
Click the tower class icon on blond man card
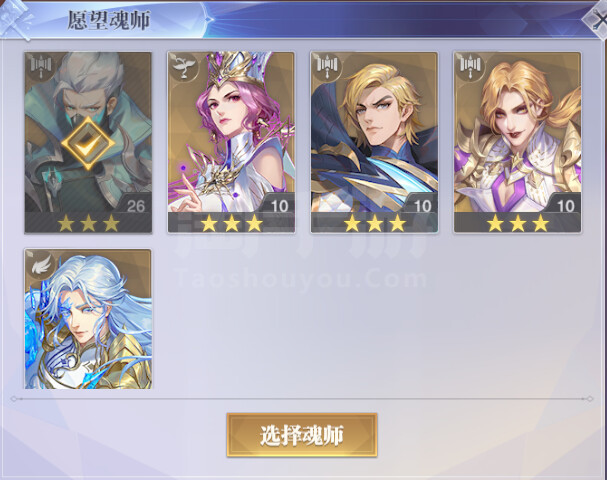click(x=327, y=65)
